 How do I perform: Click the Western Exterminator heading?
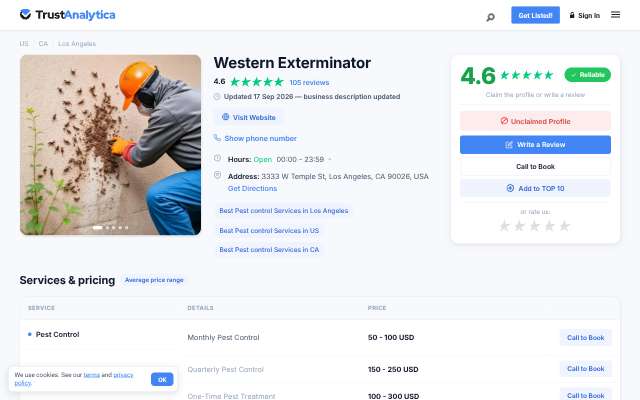click(x=292, y=63)
